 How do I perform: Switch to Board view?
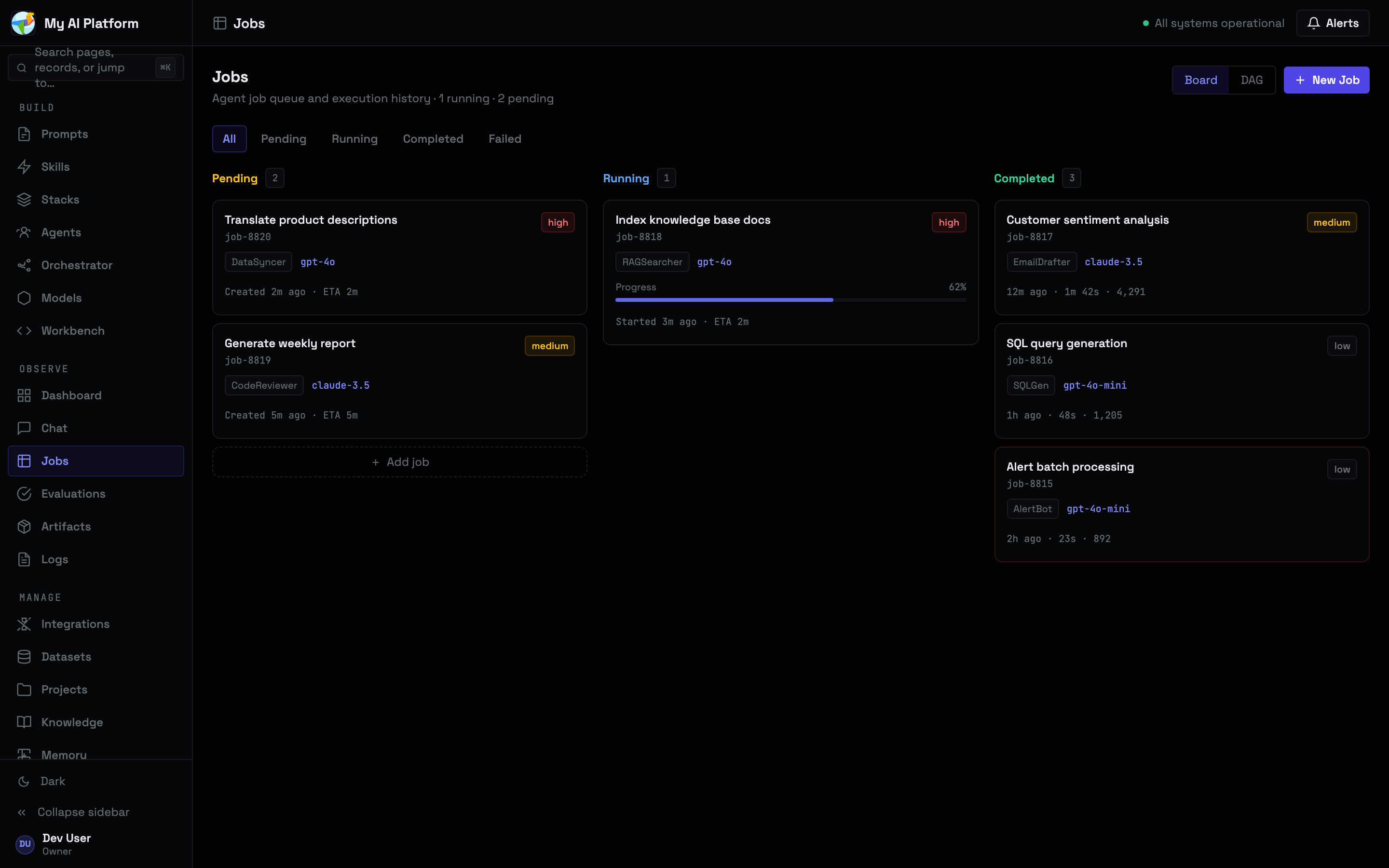coord(1200,80)
